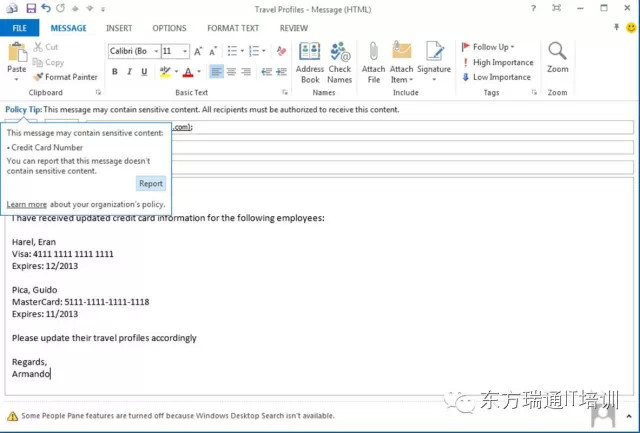Open the Basic Text dialog launcher
Screen dimensions: 640x433
[x=284, y=93]
